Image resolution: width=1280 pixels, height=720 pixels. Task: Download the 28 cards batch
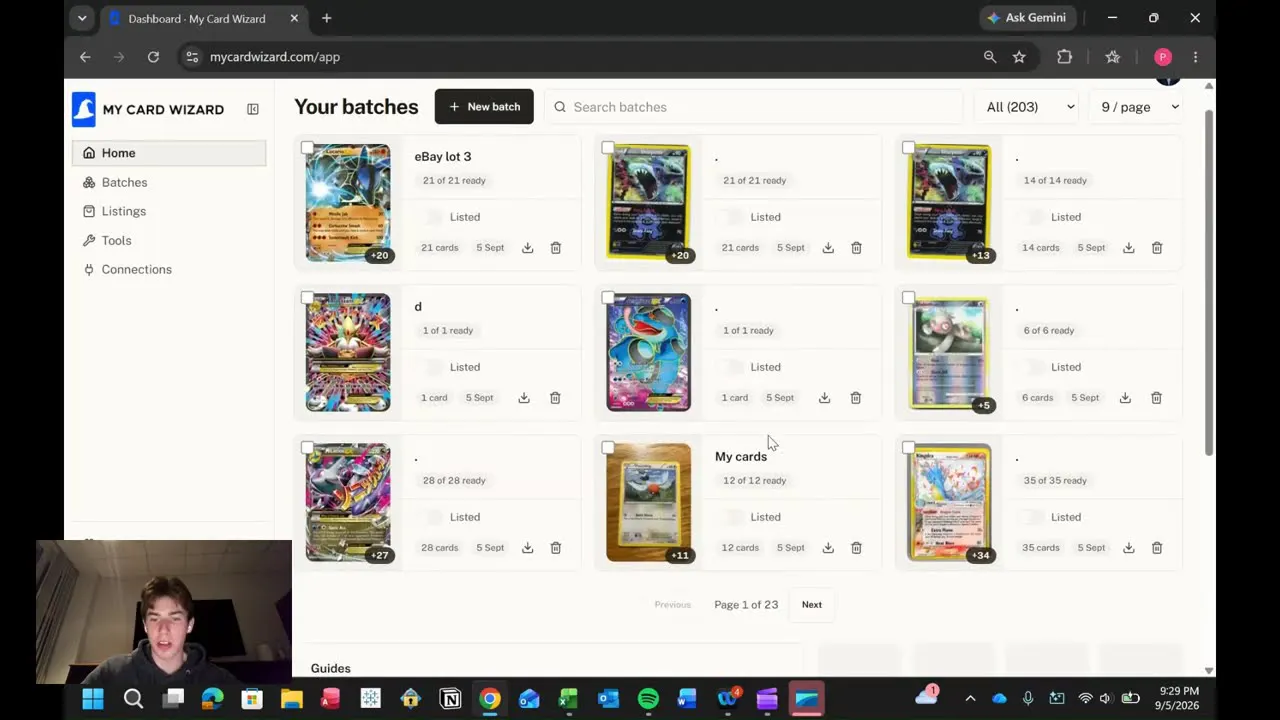point(527,548)
